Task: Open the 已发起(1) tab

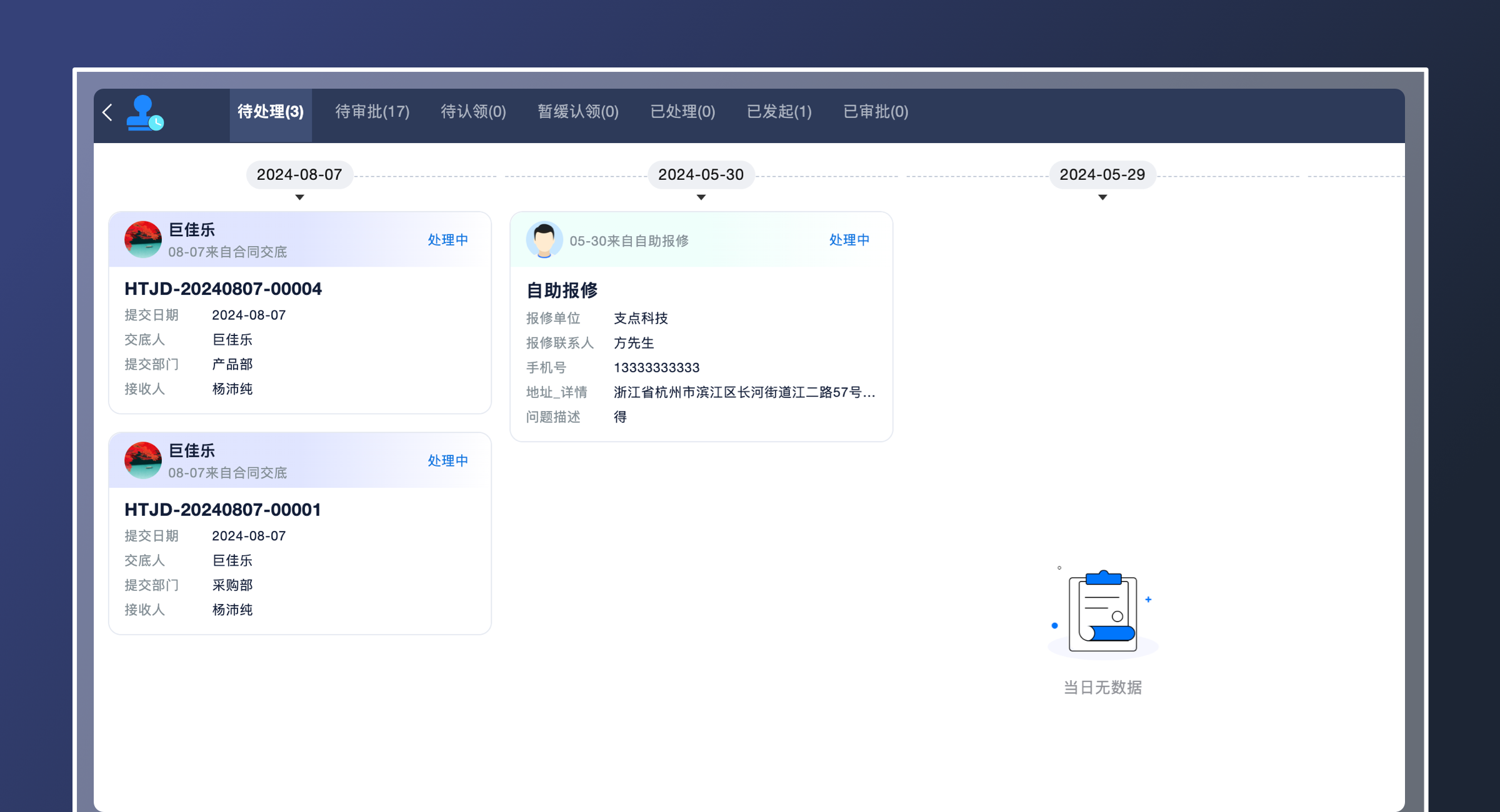Action: 779,112
